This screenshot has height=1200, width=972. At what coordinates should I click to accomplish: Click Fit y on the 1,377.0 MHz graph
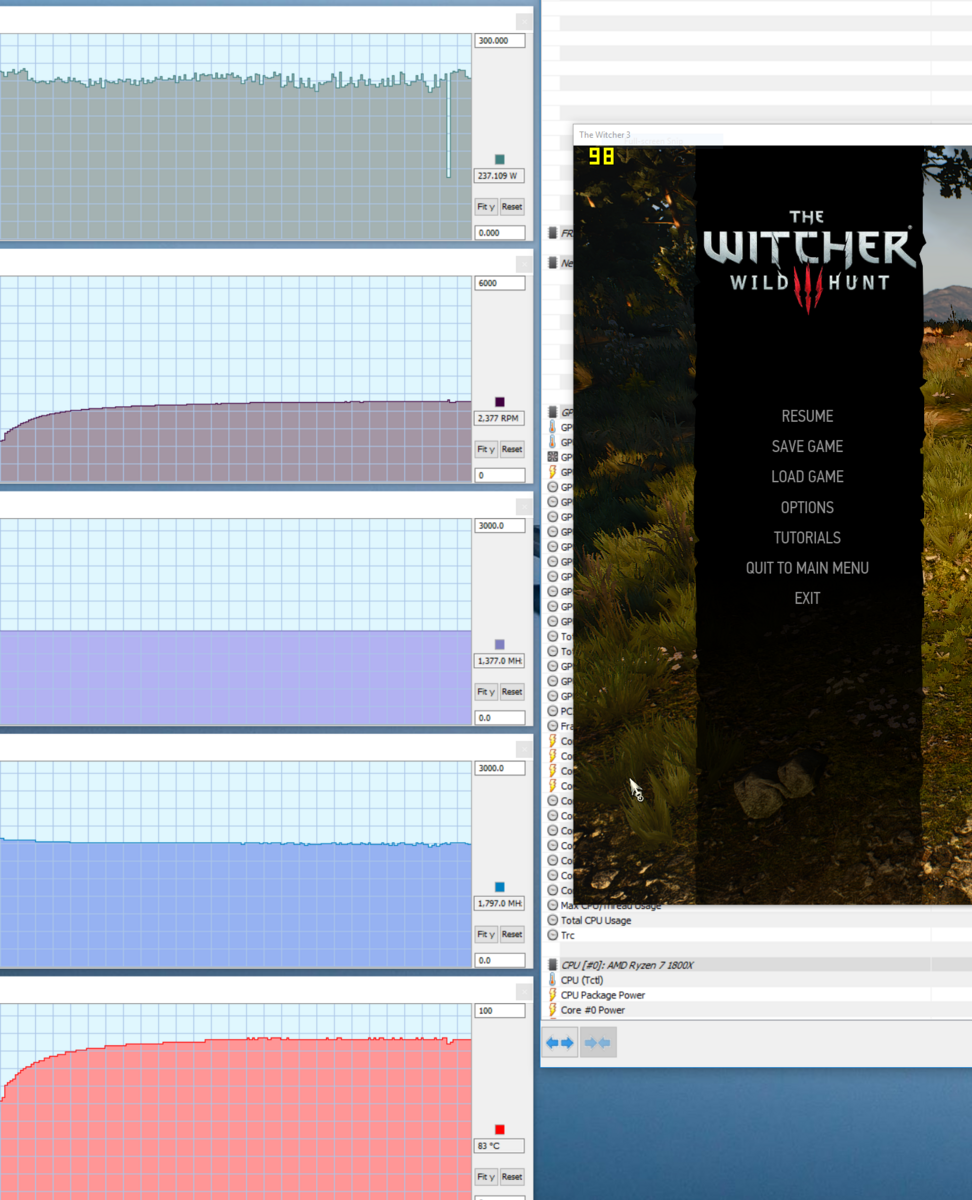point(486,692)
